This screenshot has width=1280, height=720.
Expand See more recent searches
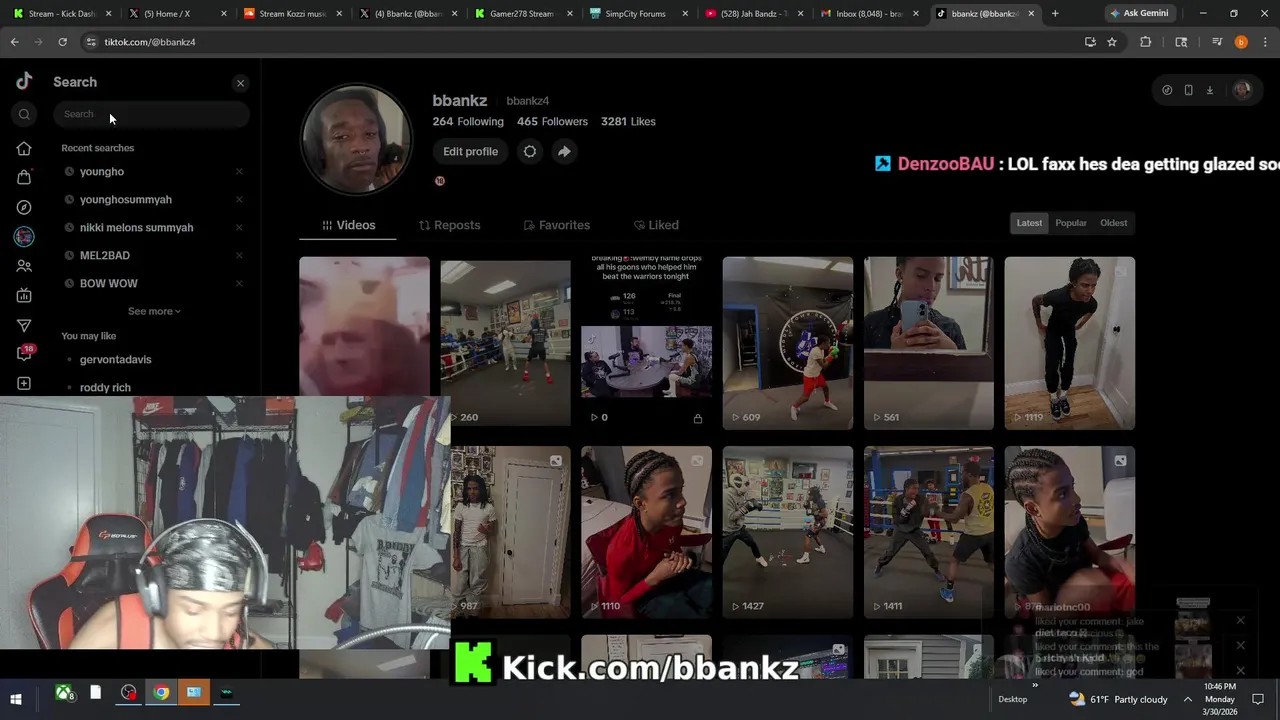154,311
